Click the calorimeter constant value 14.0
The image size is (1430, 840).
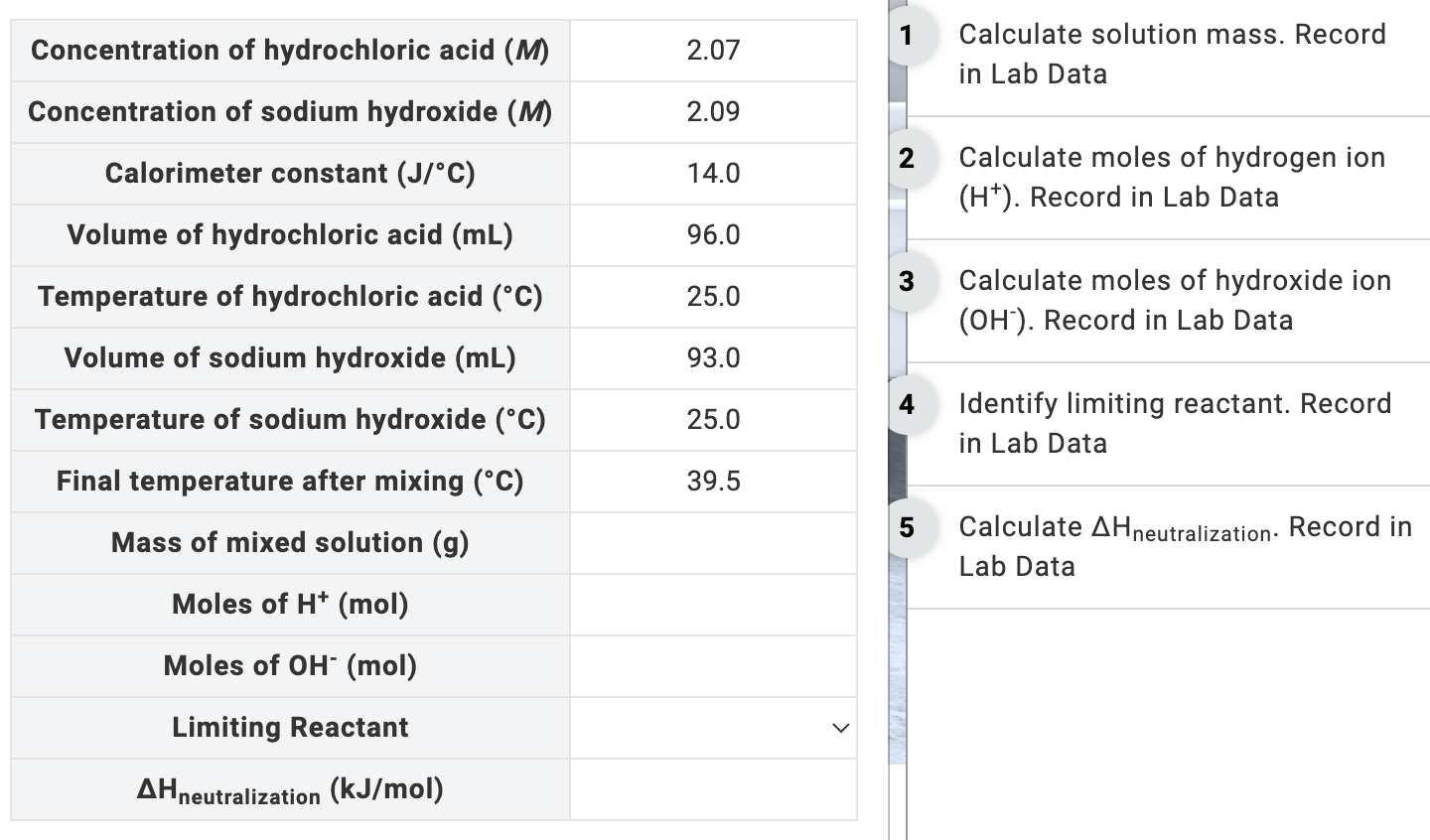pos(713,173)
